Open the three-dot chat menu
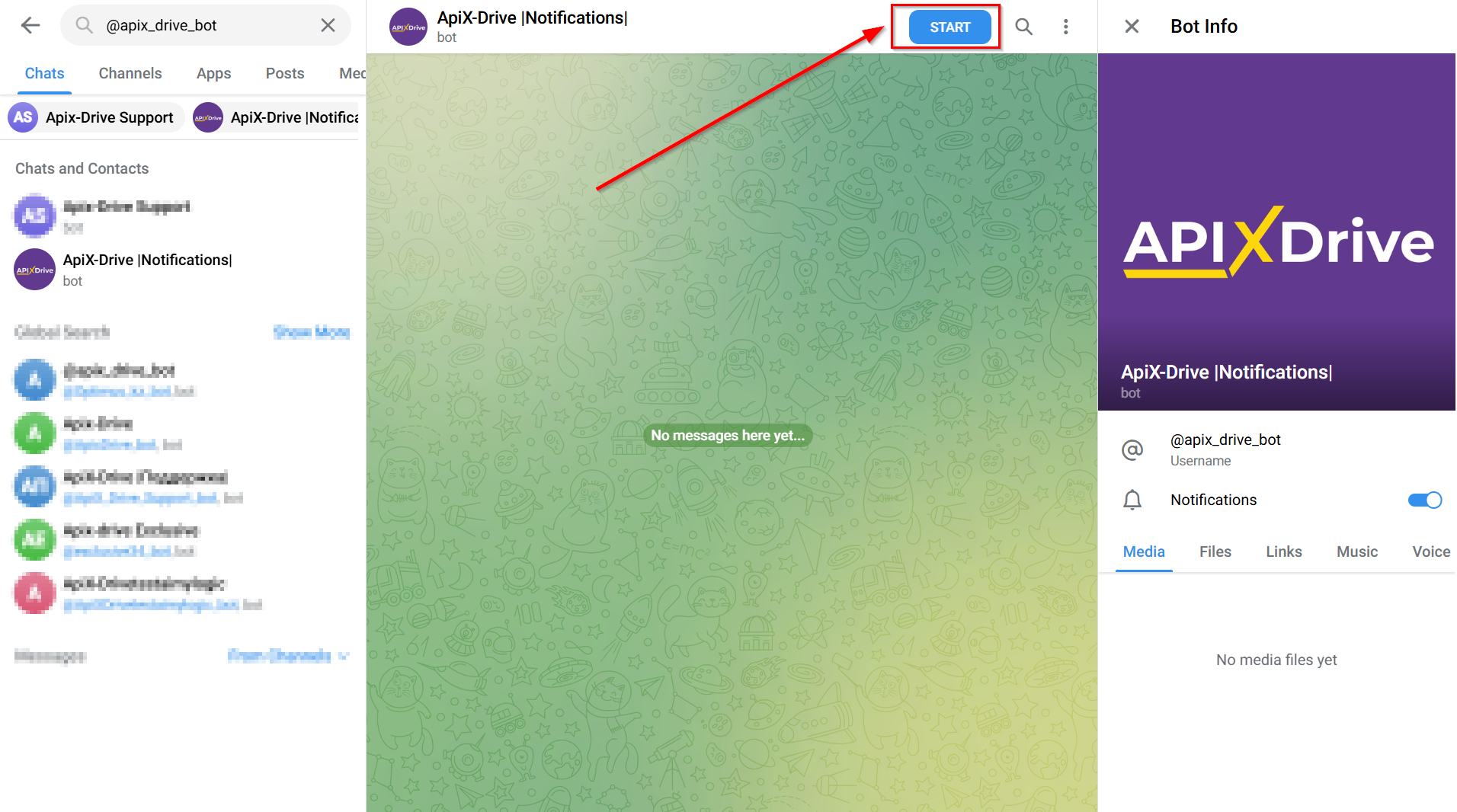 click(1065, 27)
